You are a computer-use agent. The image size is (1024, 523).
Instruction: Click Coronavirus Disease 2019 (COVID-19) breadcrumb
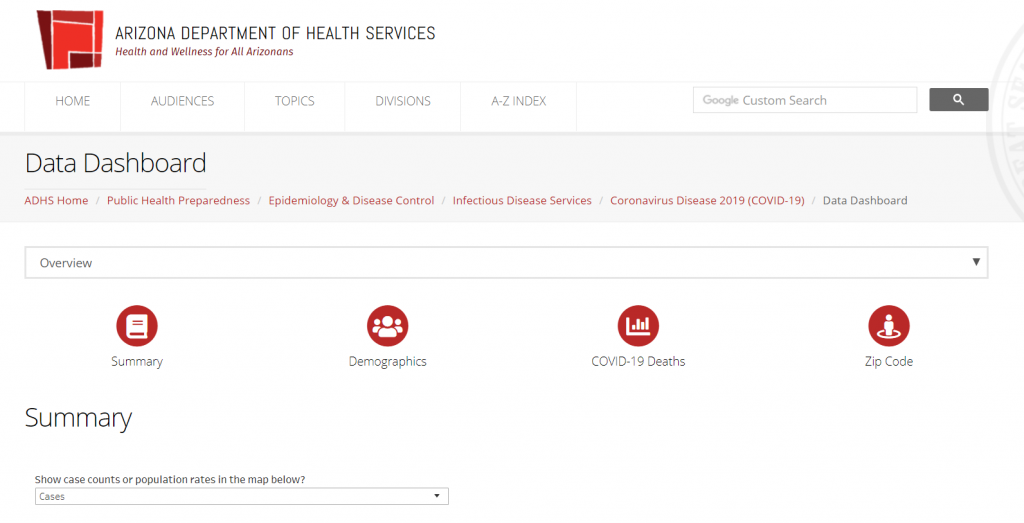click(x=707, y=200)
